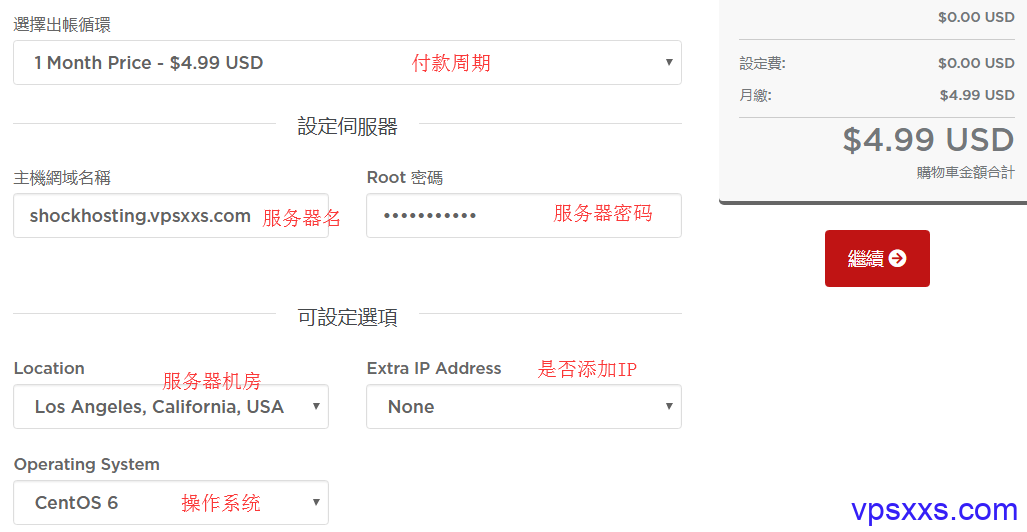The width and height of the screenshot is (1027, 532).
Task: Click the arrow on the billing cycle selector
Action: coord(669,62)
